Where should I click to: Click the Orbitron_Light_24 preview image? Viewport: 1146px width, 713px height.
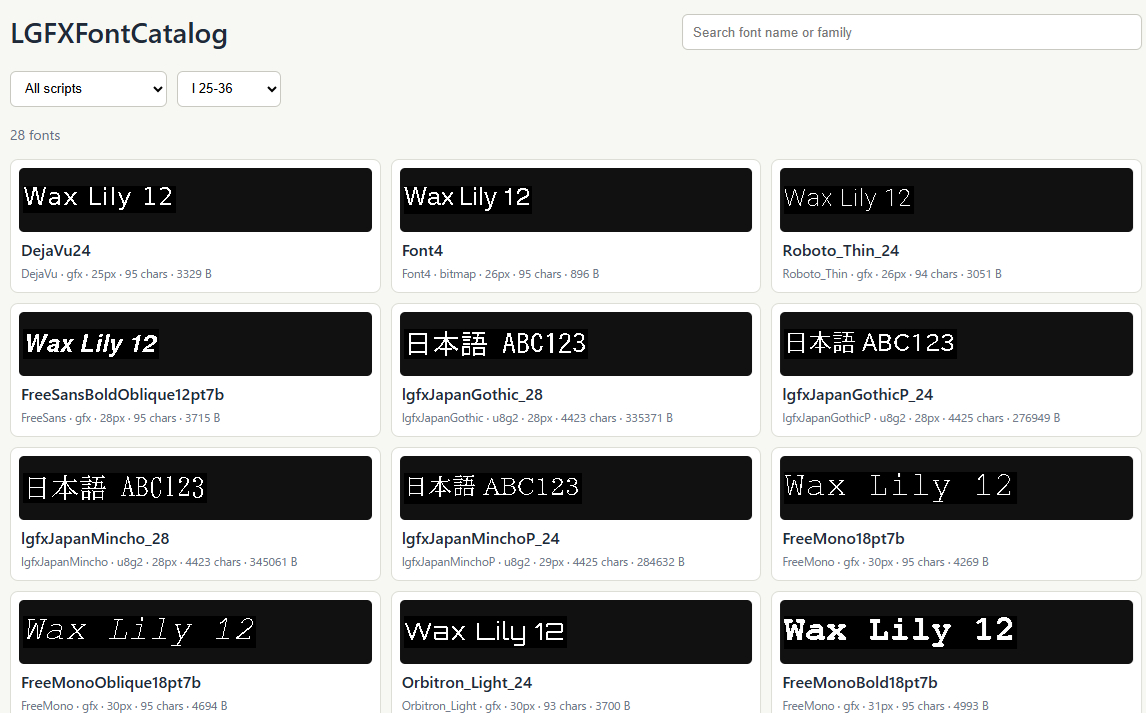576,632
